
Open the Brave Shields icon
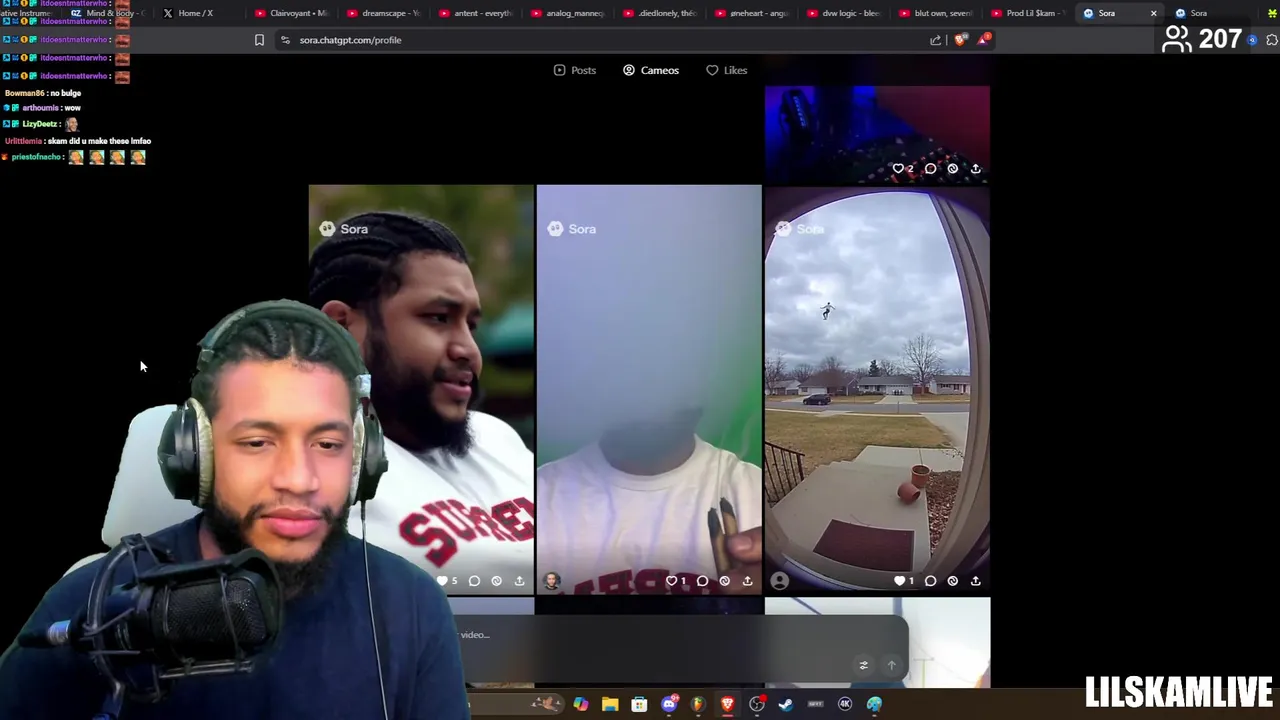click(961, 40)
